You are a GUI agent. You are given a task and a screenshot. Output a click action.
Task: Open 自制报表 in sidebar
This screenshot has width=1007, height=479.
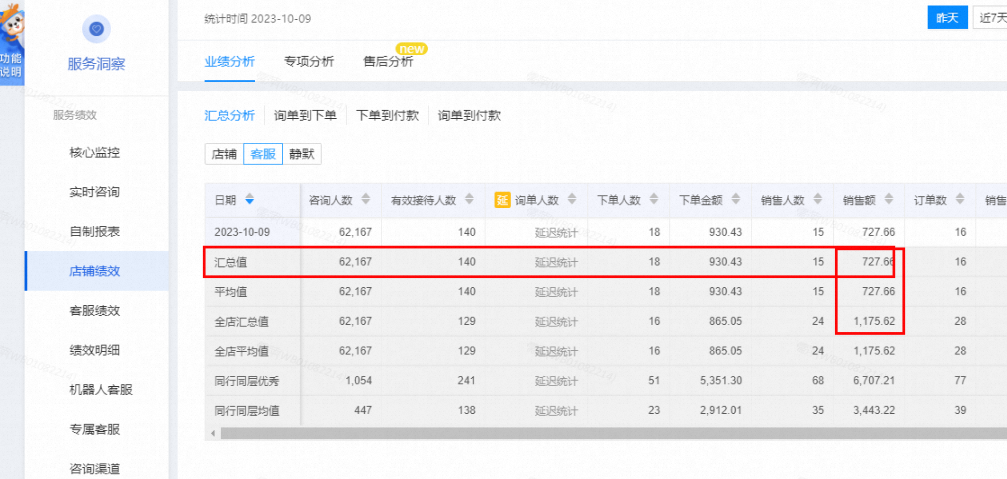pyautogui.click(x=94, y=232)
